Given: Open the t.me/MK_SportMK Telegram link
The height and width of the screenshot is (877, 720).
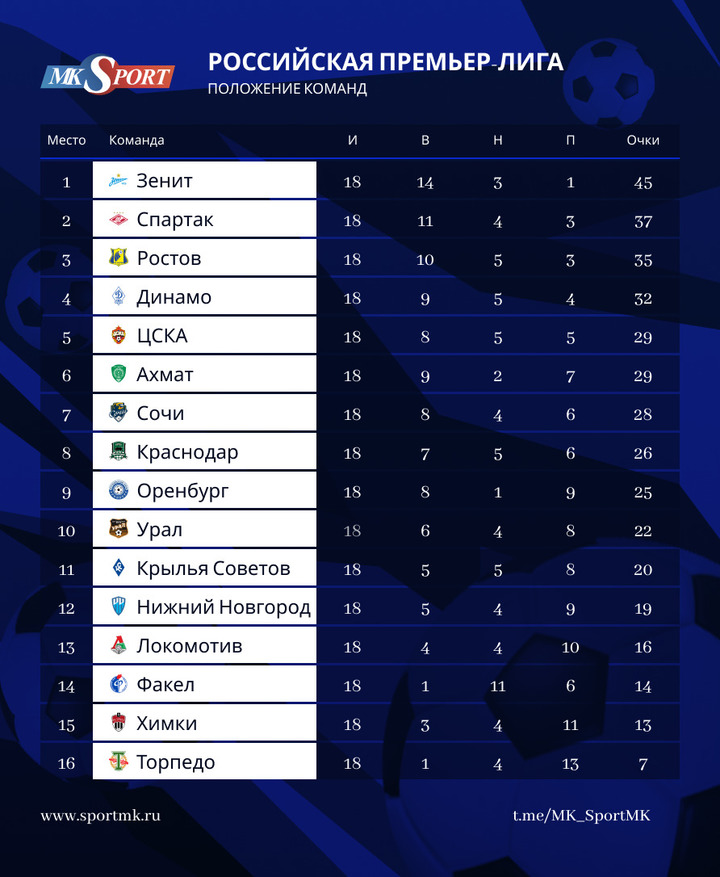Looking at the screenshot, I should tap(581, 816).
